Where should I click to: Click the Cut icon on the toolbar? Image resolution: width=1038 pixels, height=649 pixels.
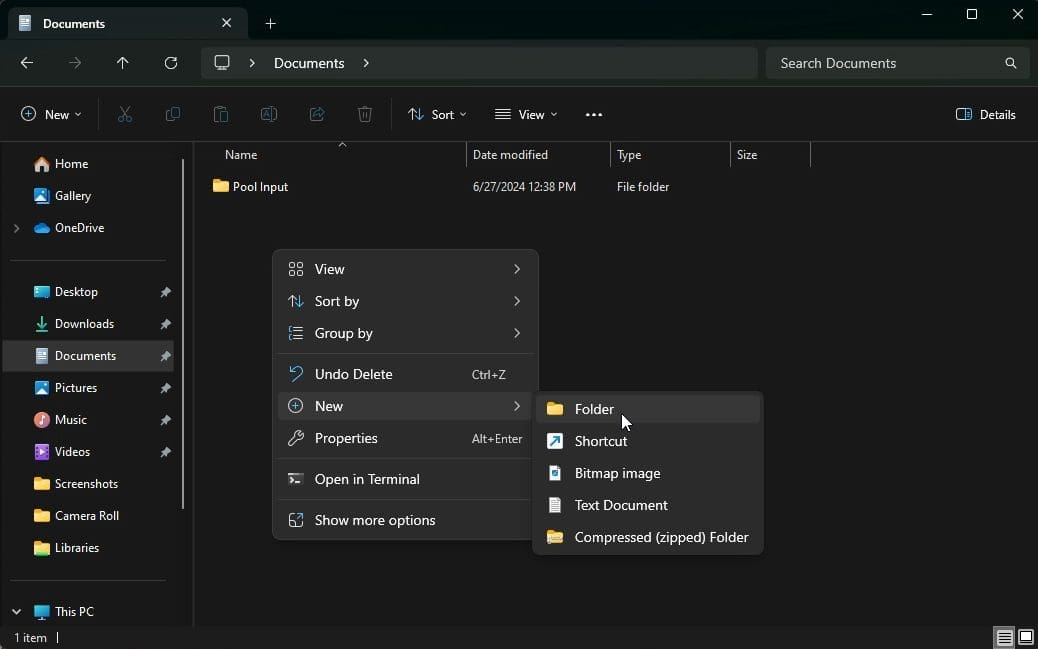pyautogui.click(x=124, y=114)
